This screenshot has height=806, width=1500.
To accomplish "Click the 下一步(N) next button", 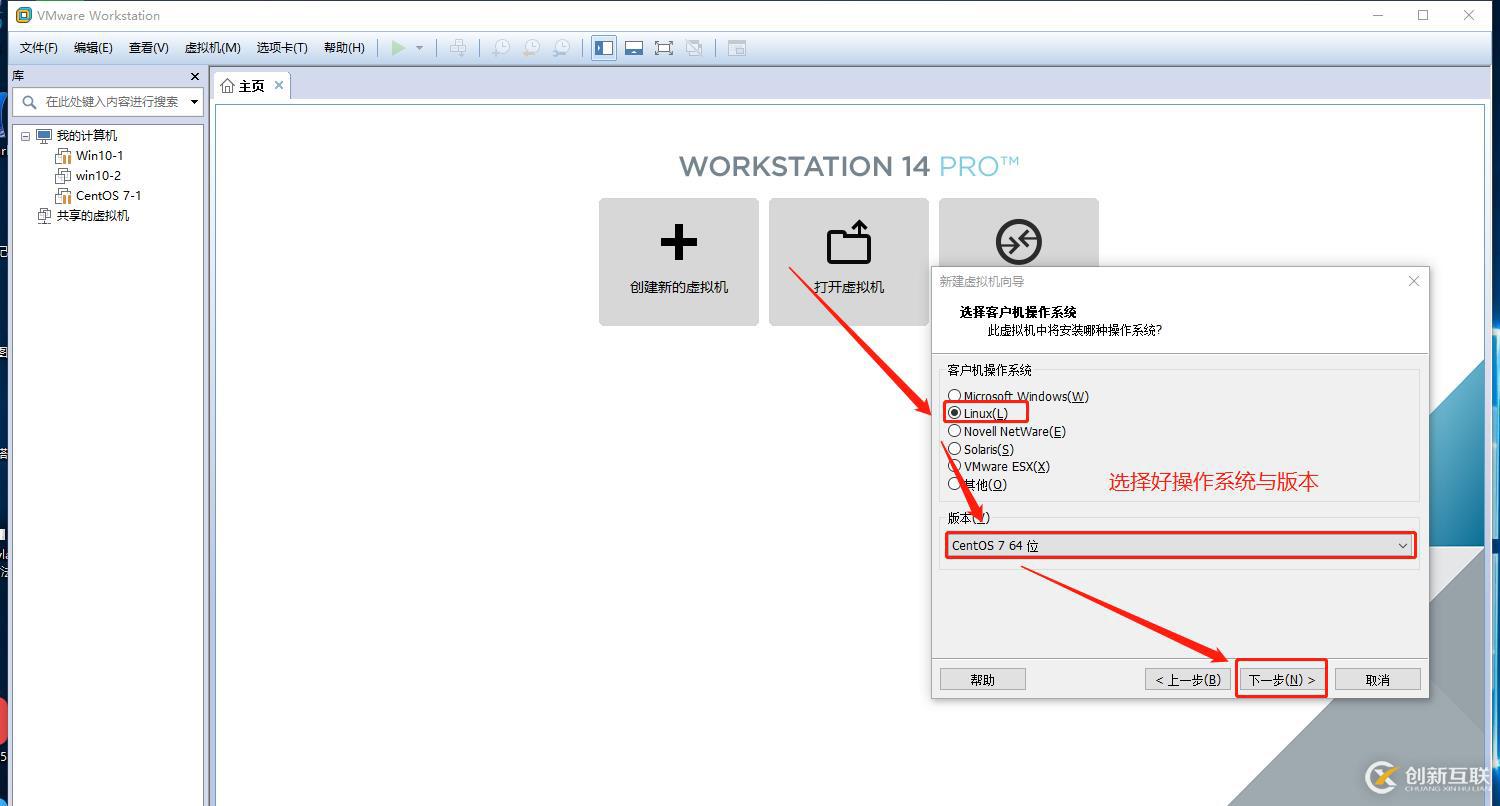I will point(1281,680).
